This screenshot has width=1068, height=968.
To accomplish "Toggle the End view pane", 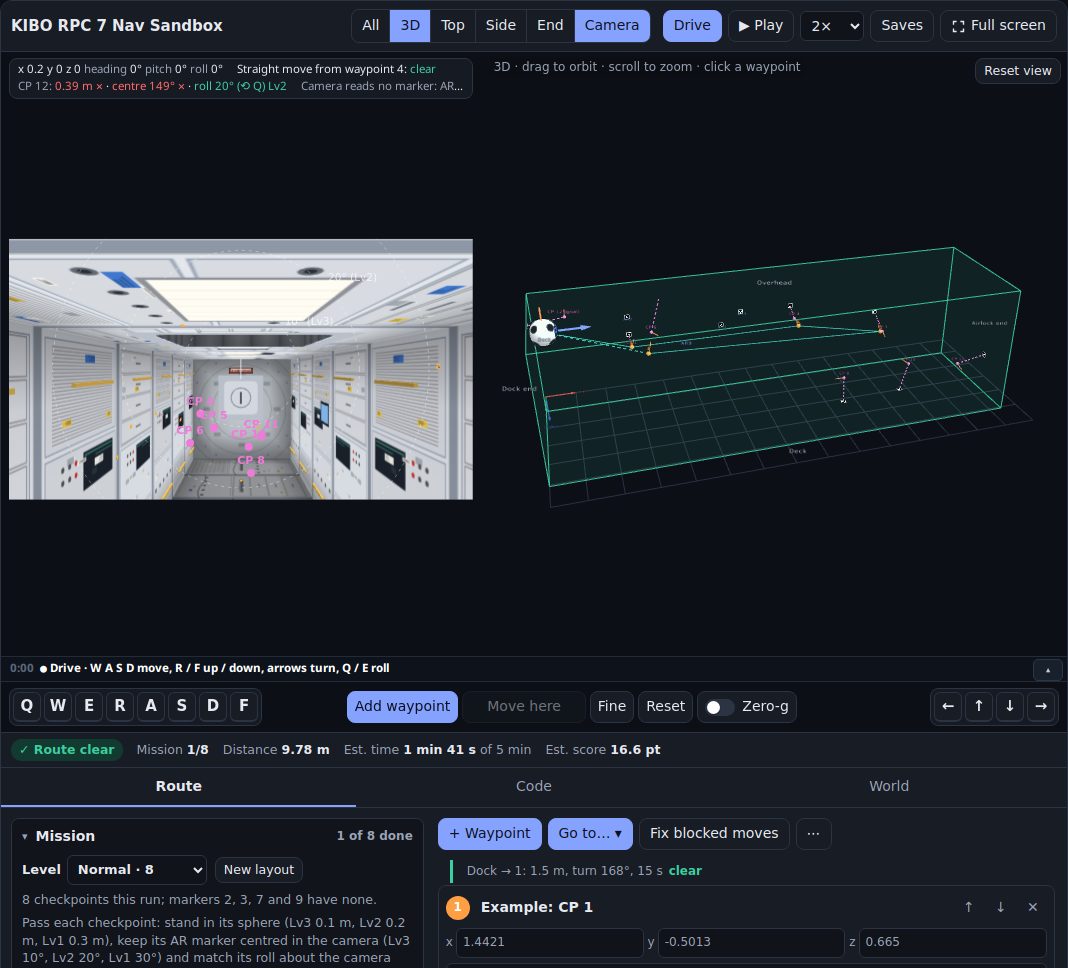I will pyautogui.click(x=550, y=26).
